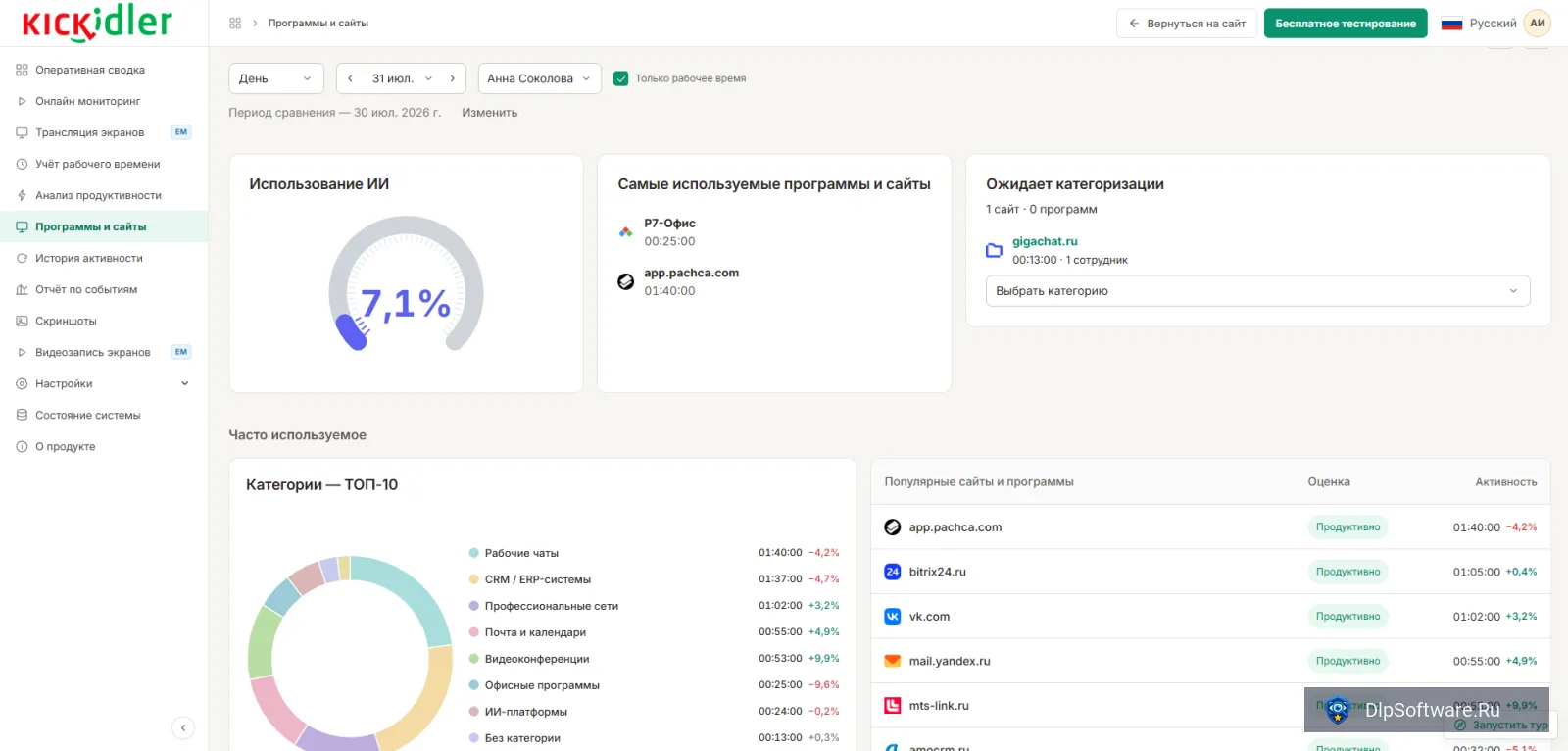Go to previous date with left arrow

[350, 78]
